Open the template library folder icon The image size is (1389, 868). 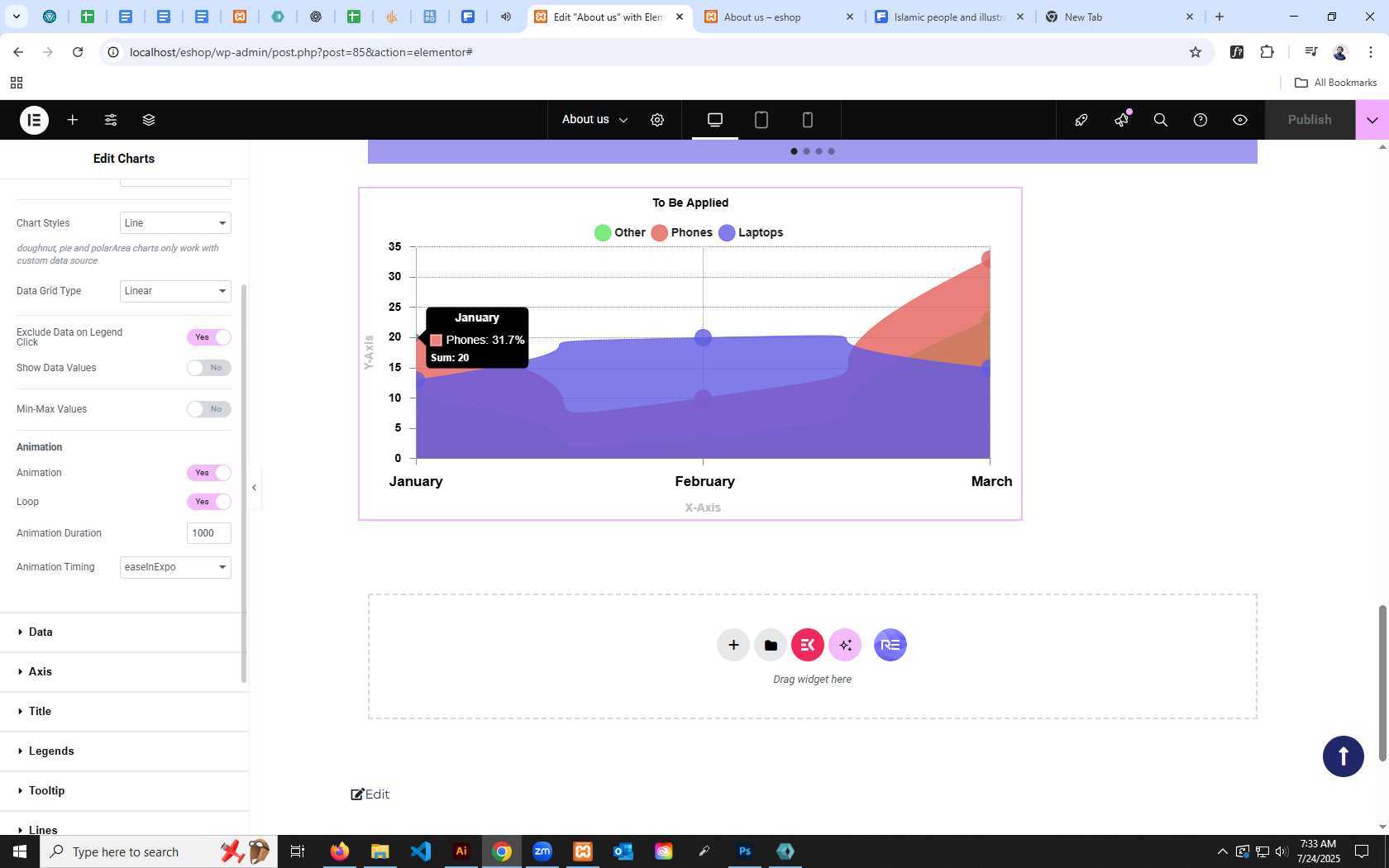[x=771, y=645]
